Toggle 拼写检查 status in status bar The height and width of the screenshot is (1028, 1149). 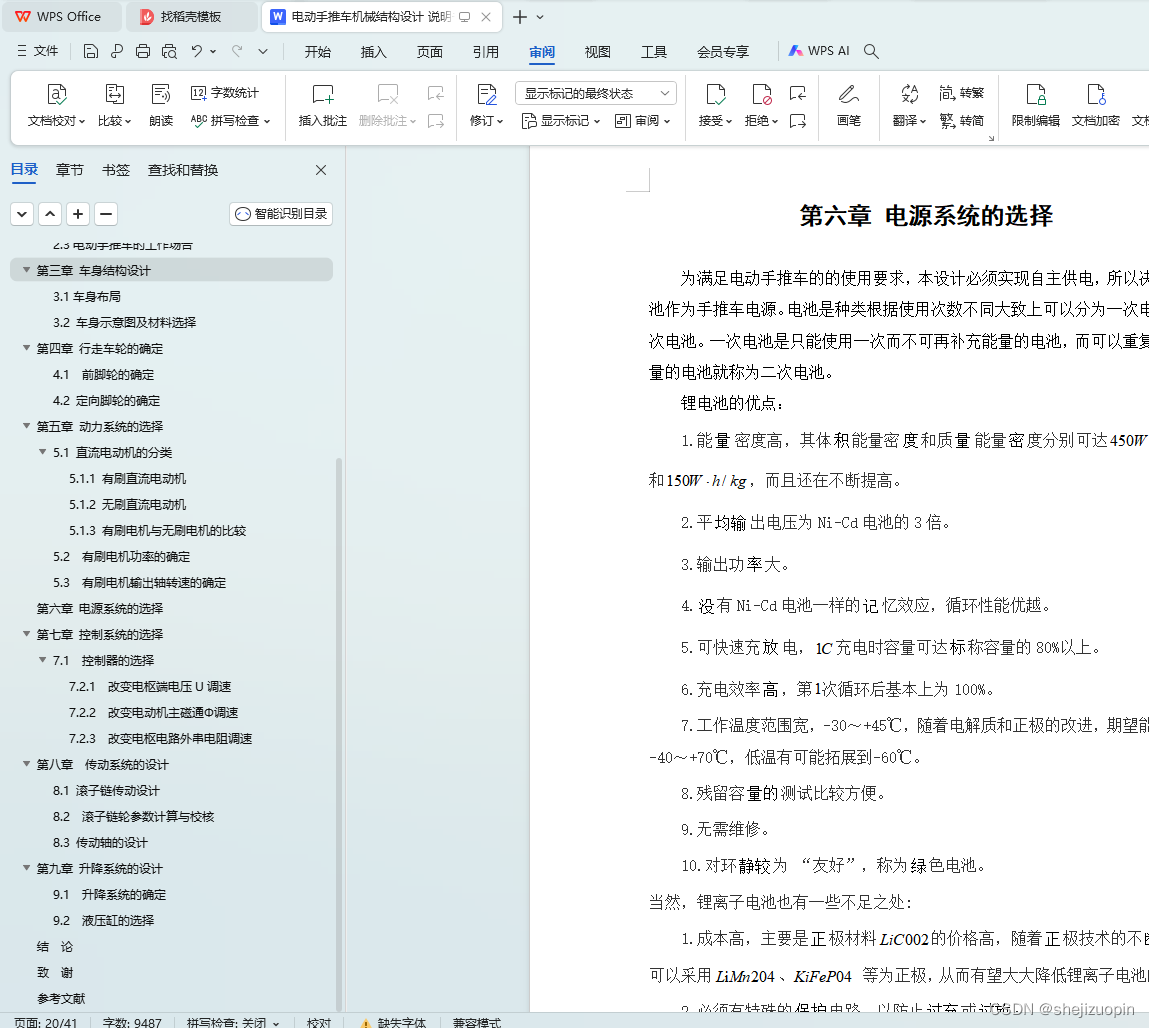(232, 1021)
